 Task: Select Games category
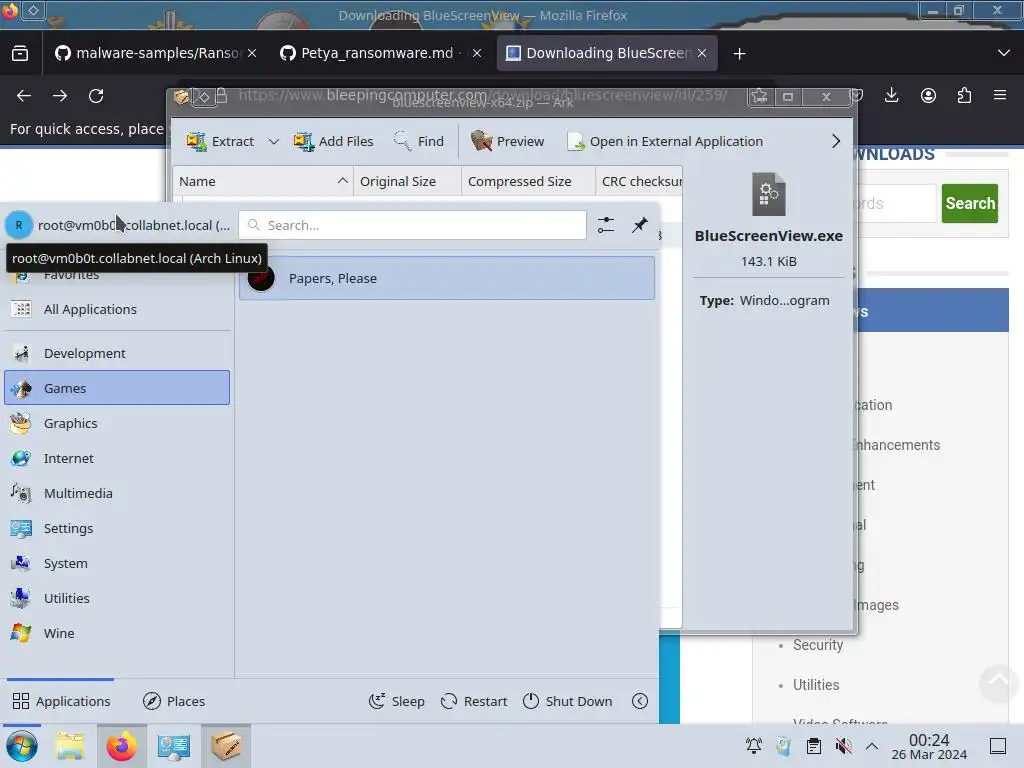point(117,388)
